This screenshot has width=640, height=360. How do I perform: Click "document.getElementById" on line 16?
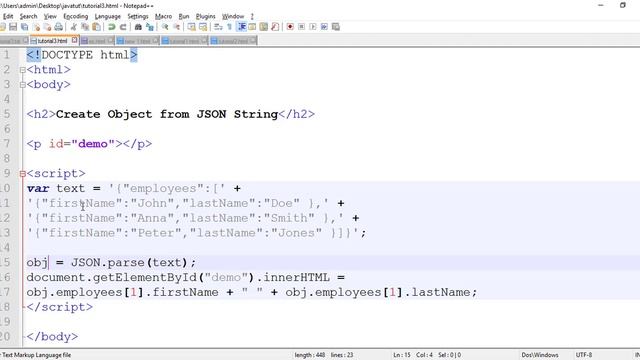click(112, 278)
